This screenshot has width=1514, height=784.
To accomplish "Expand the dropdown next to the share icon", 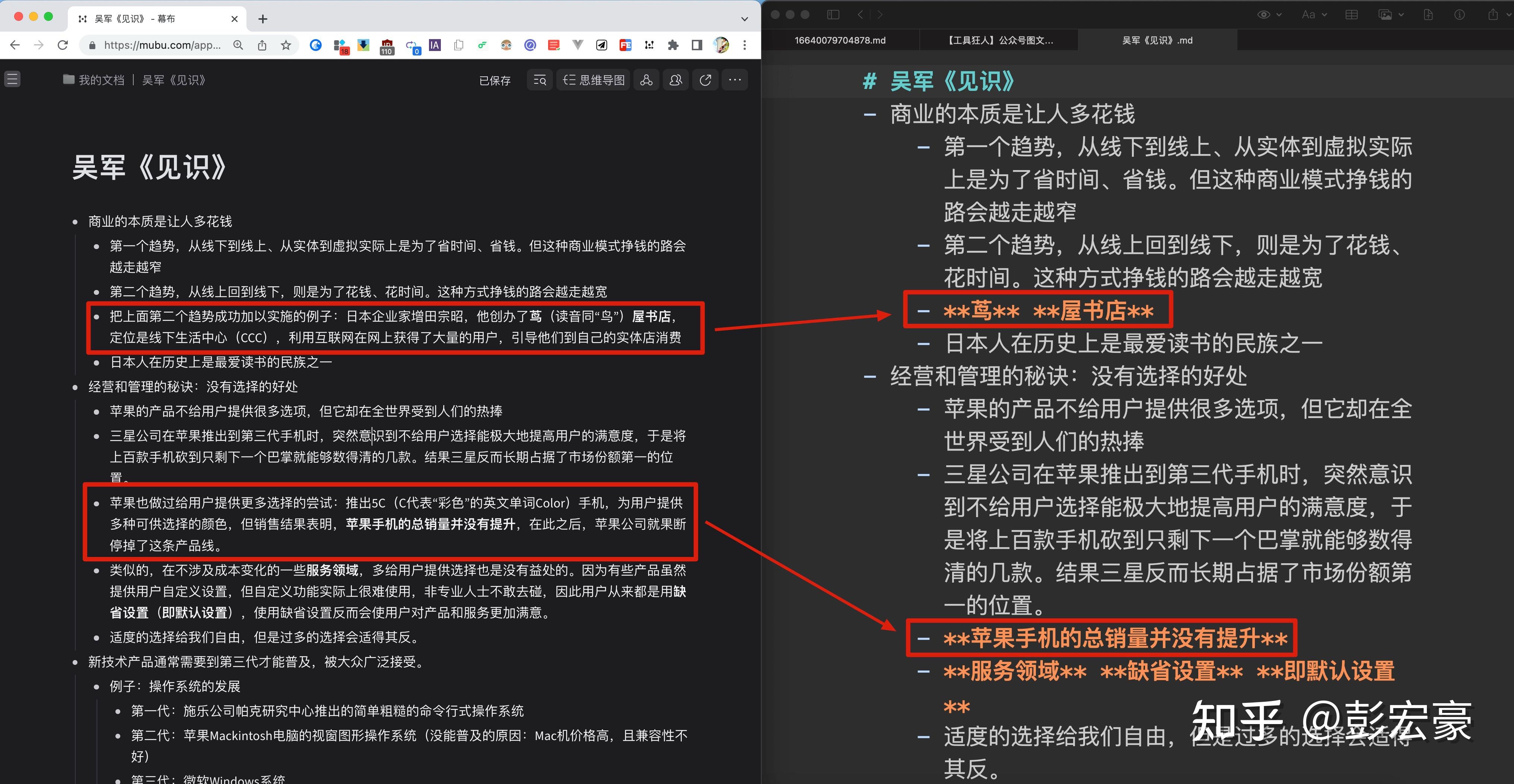I will tap(1508, 14).
